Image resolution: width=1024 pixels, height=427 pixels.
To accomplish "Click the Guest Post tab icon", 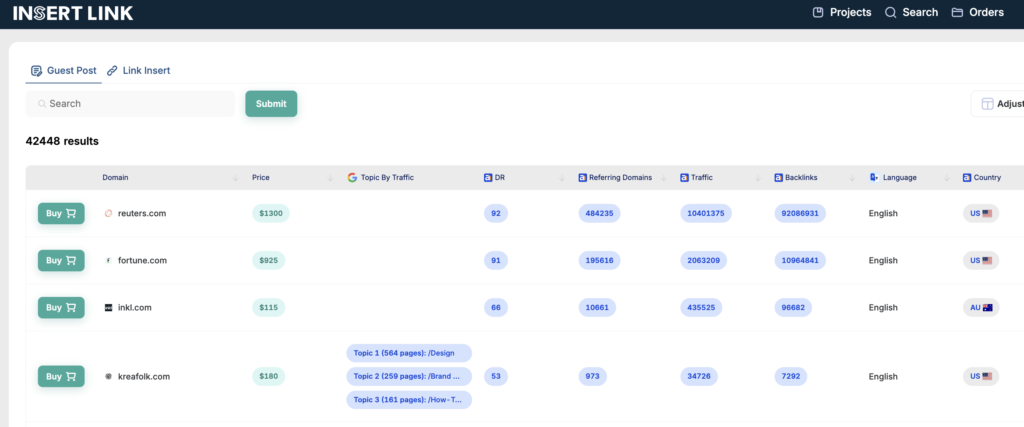I will (x=37, y=71).
